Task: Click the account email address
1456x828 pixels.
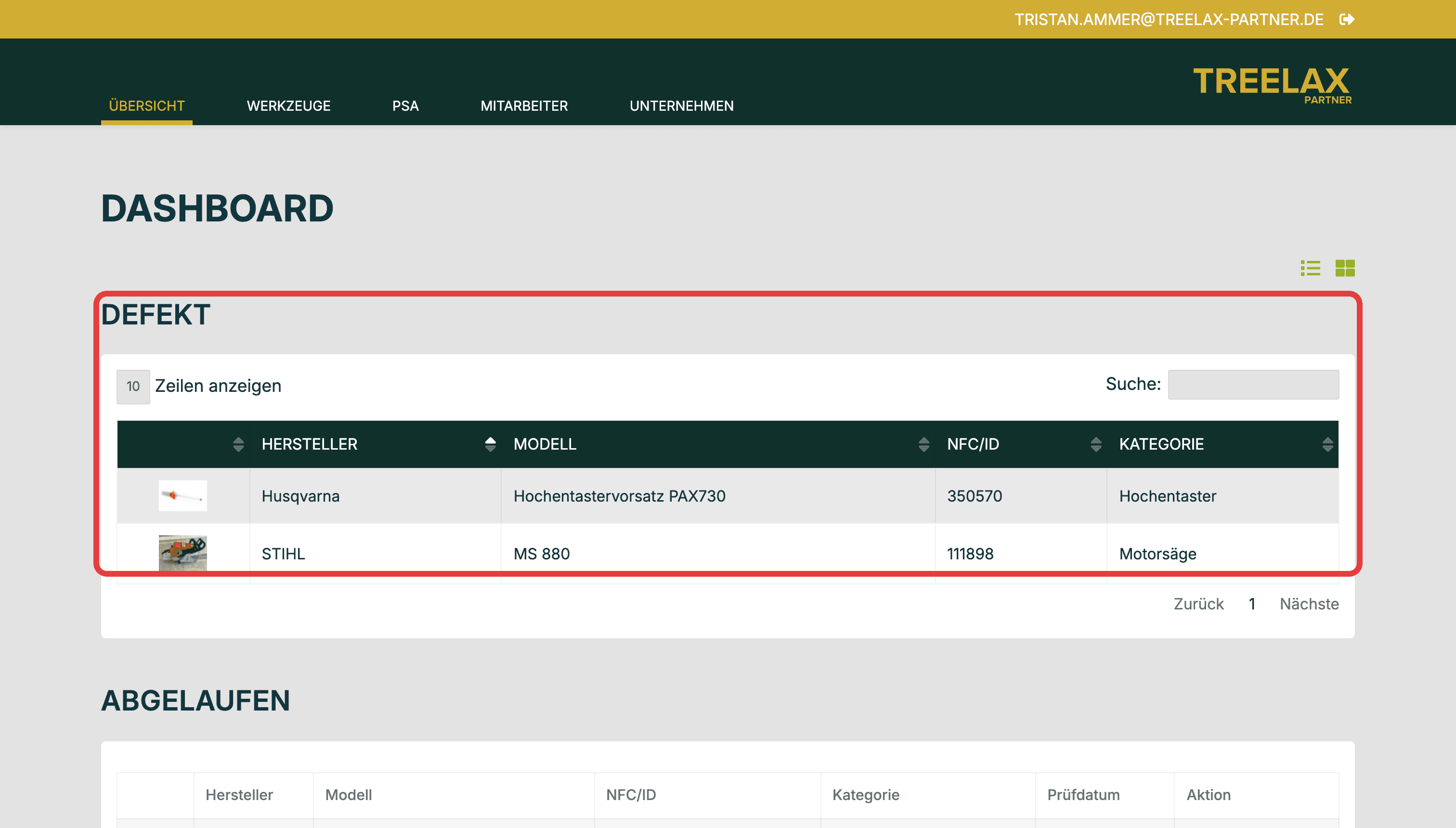Action: click(x=1169, y=19)
